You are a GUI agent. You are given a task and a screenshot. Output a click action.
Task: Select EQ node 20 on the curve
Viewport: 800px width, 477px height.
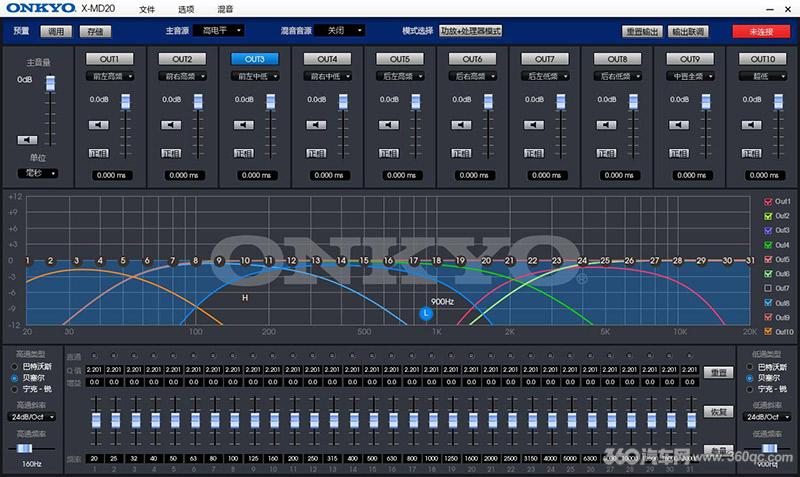tap(486, 261)
